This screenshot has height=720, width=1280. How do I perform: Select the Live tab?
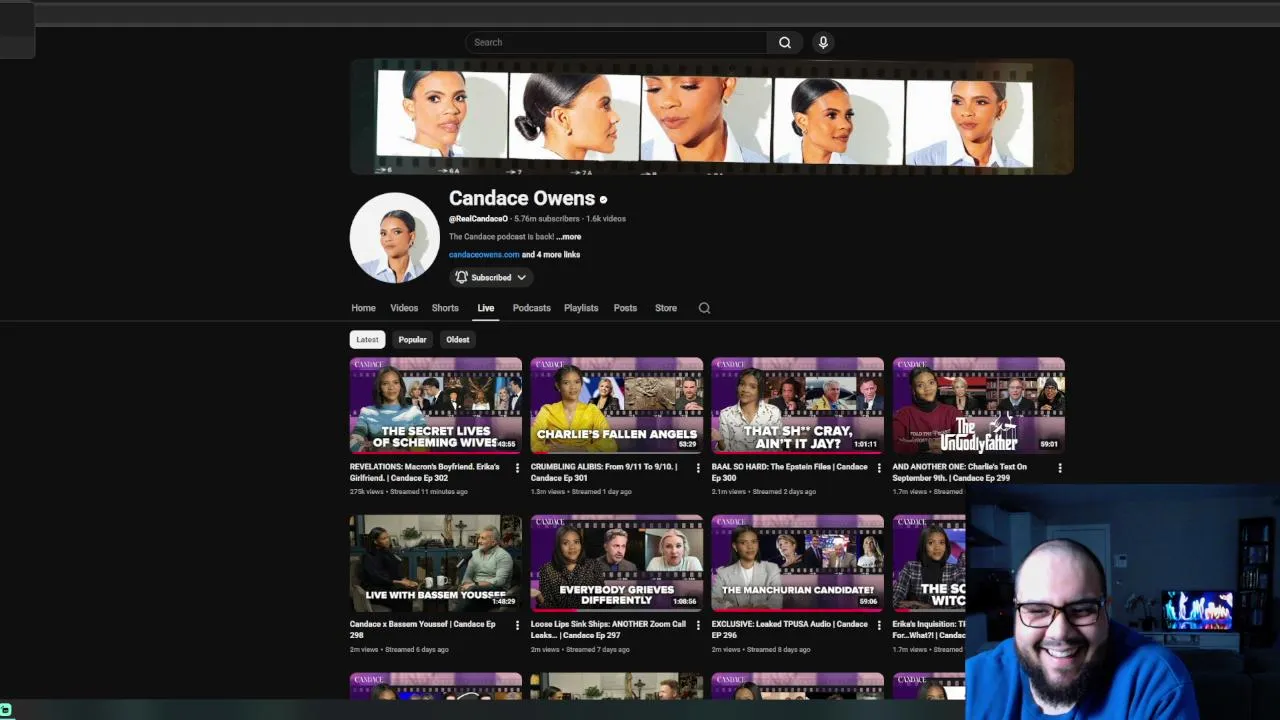click(x=486, y=308)
